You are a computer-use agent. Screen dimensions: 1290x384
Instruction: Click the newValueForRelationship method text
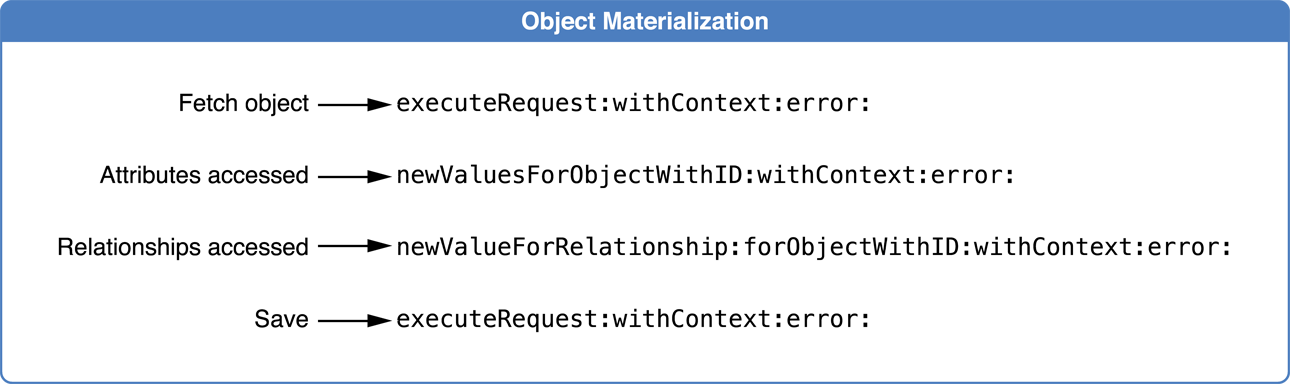[x=568, y=247]
